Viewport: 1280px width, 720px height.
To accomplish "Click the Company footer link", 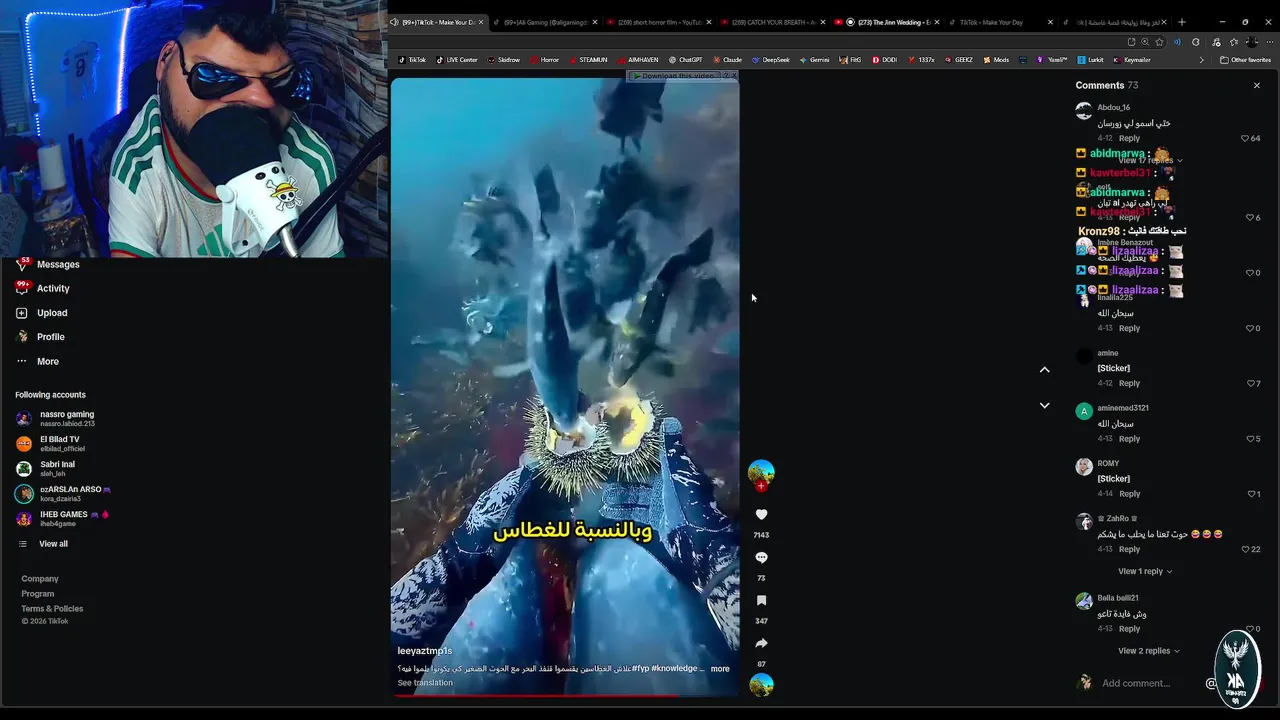I will 40,579.
